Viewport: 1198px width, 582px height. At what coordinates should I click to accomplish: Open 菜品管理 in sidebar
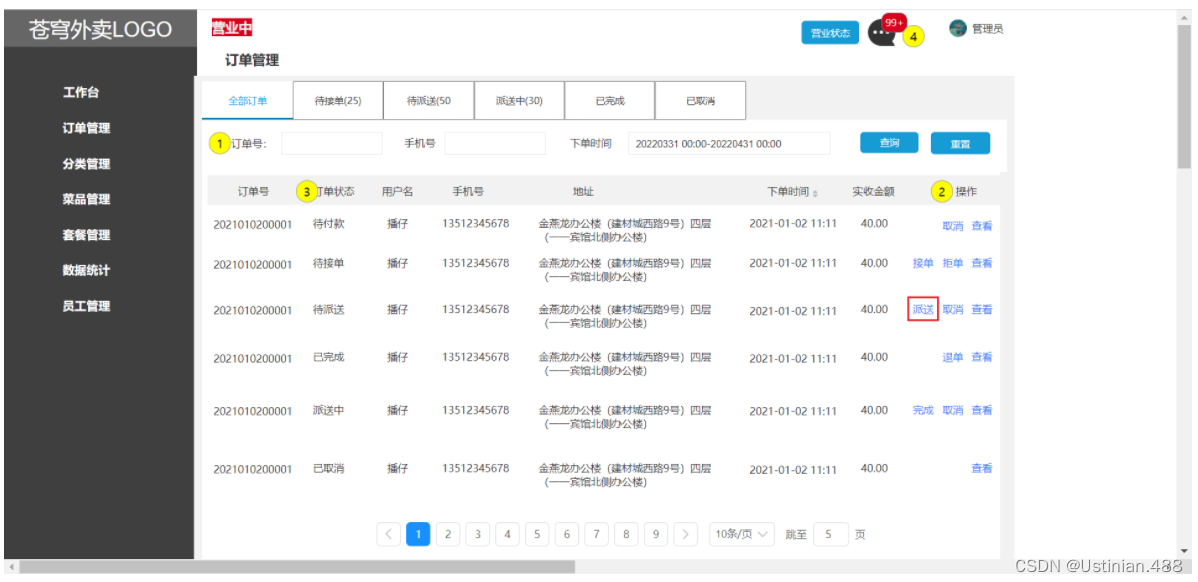(x=86, y=199)
